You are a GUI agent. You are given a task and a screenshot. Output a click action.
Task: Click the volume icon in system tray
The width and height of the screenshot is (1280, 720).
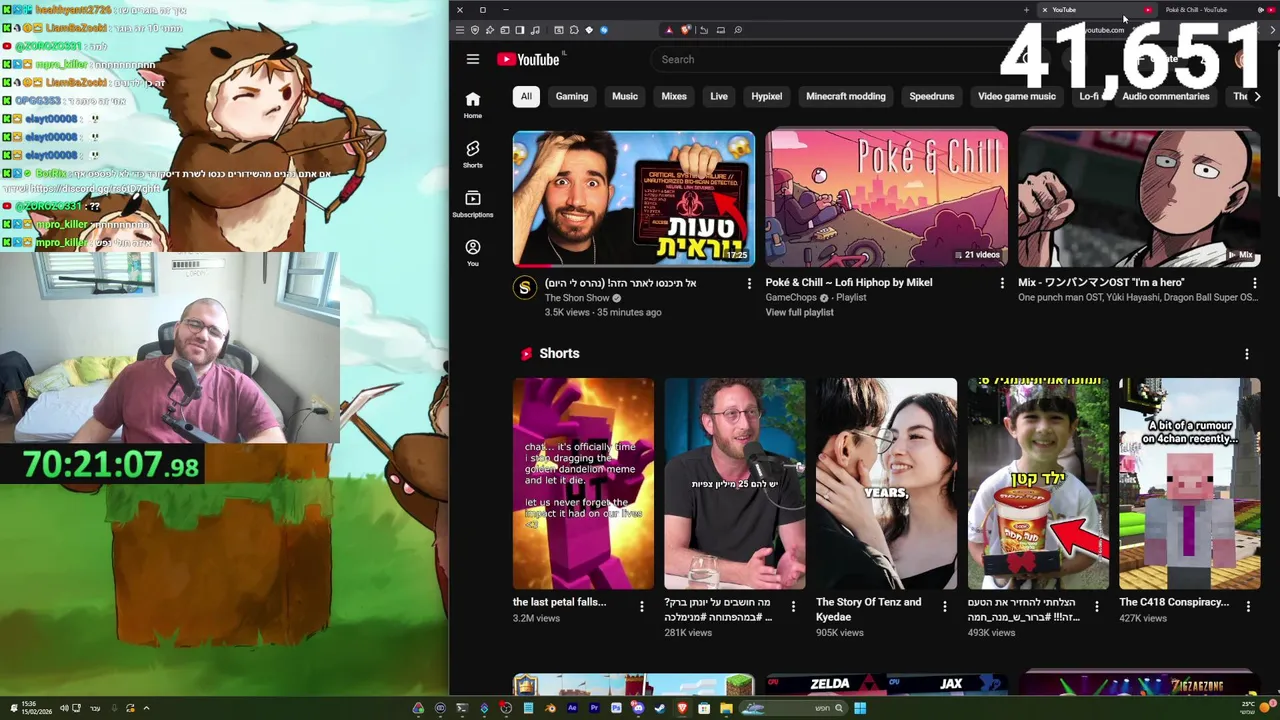point(63,708)
